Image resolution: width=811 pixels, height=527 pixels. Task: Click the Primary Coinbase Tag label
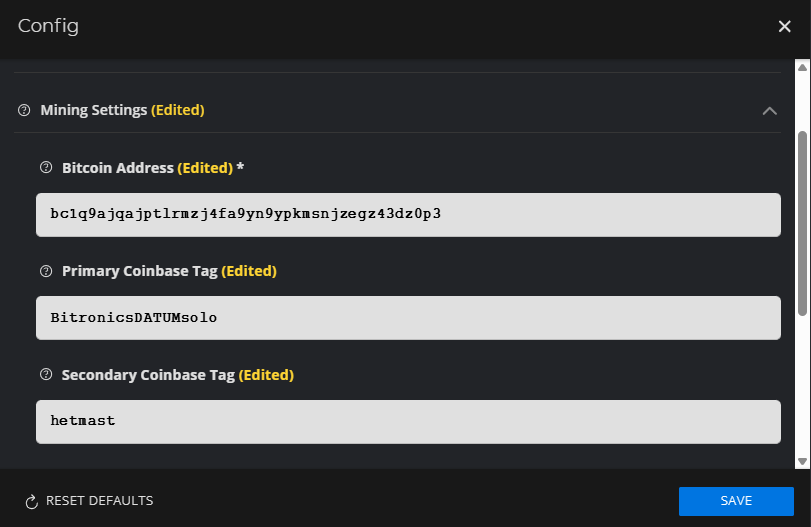139,271
